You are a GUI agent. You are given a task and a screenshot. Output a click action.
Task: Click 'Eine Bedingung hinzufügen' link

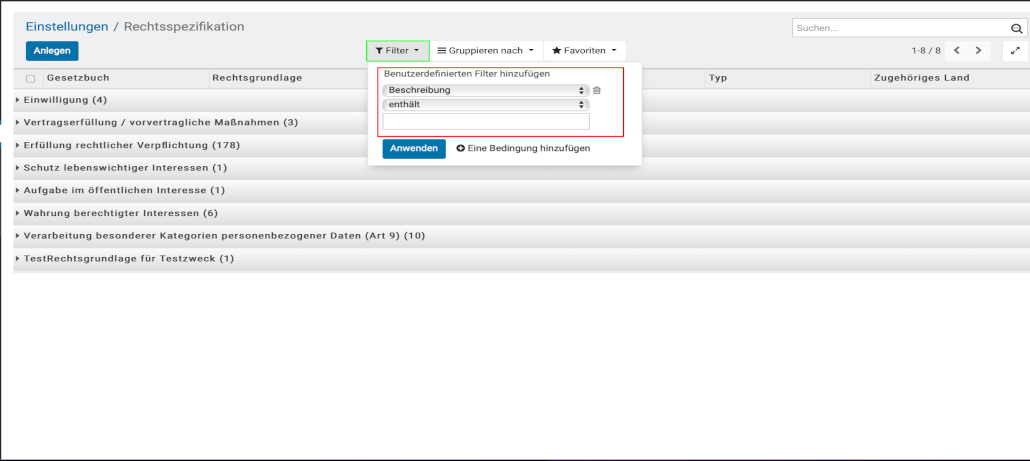click(x=523, y=148)
